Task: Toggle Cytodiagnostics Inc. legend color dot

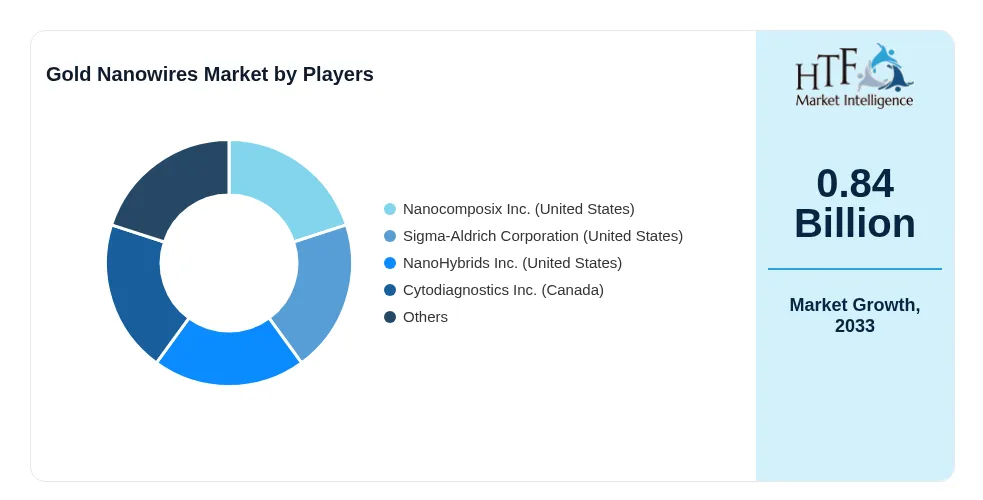Action: coord(390,290)
